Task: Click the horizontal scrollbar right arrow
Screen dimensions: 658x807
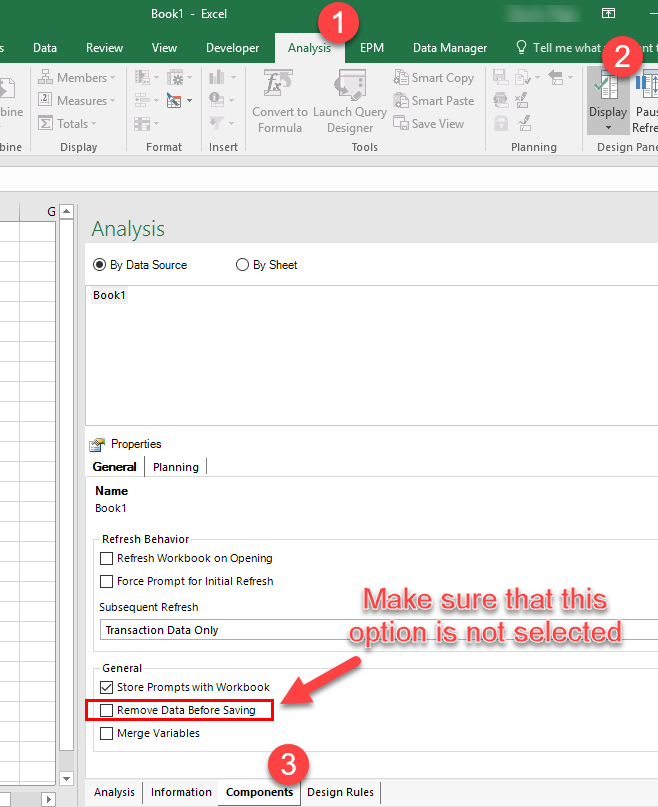Action: [x=48, y=799]
